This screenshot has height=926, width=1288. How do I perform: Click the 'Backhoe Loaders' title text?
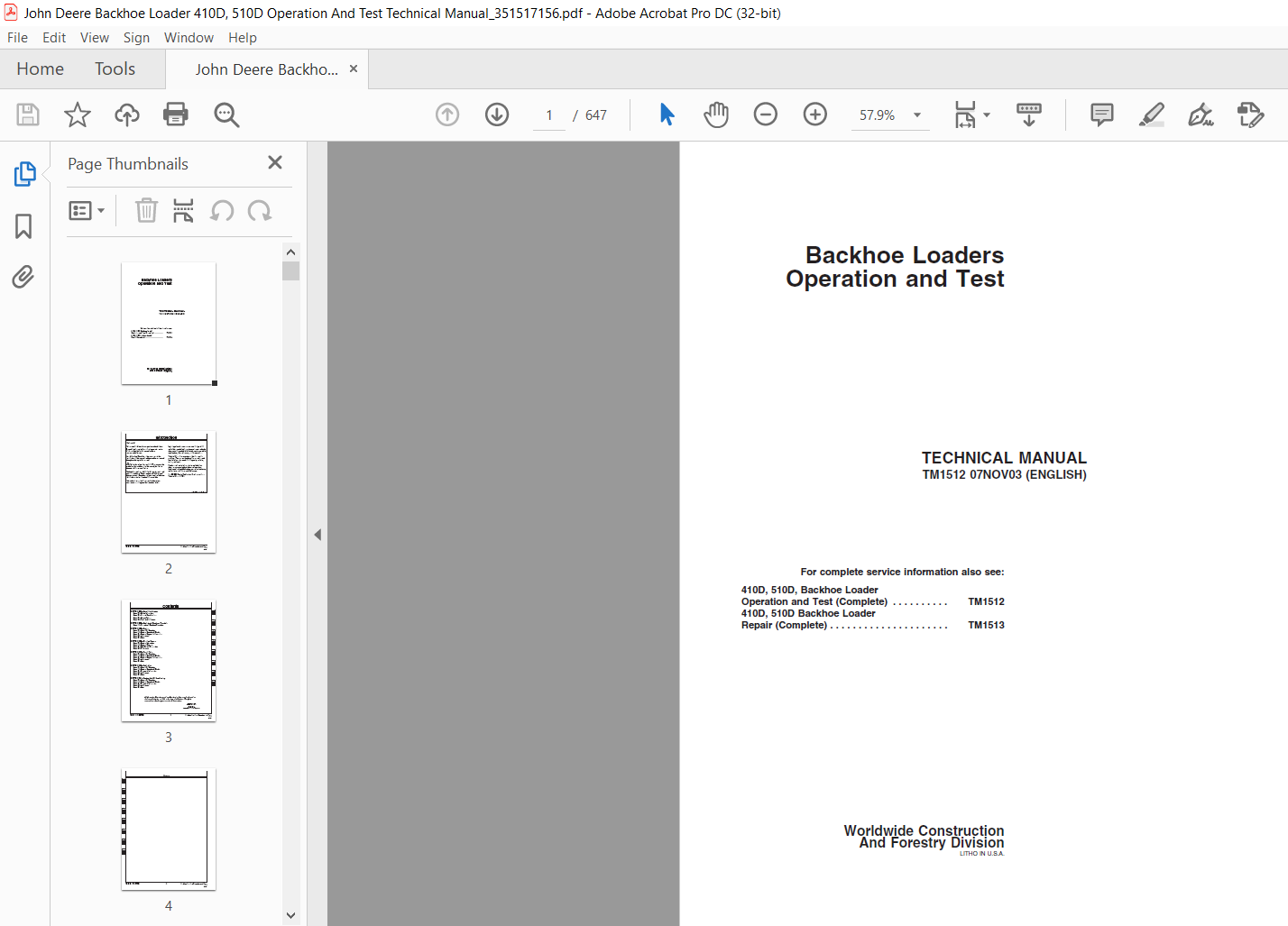pyautogui.click(x=905, y=255)
